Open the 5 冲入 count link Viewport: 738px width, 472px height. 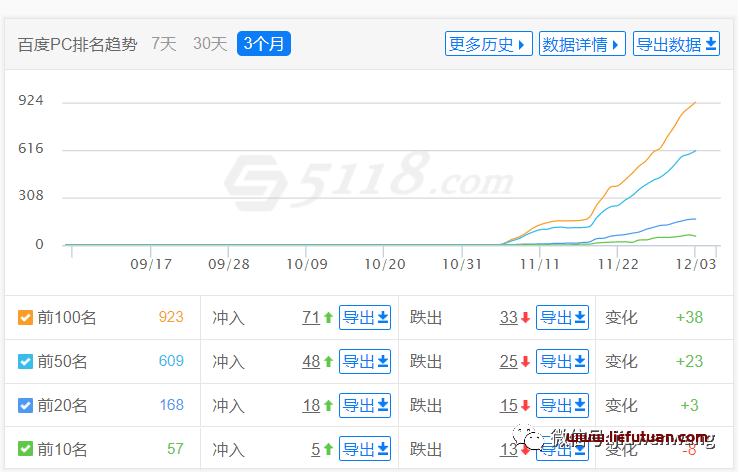point(316,449)
